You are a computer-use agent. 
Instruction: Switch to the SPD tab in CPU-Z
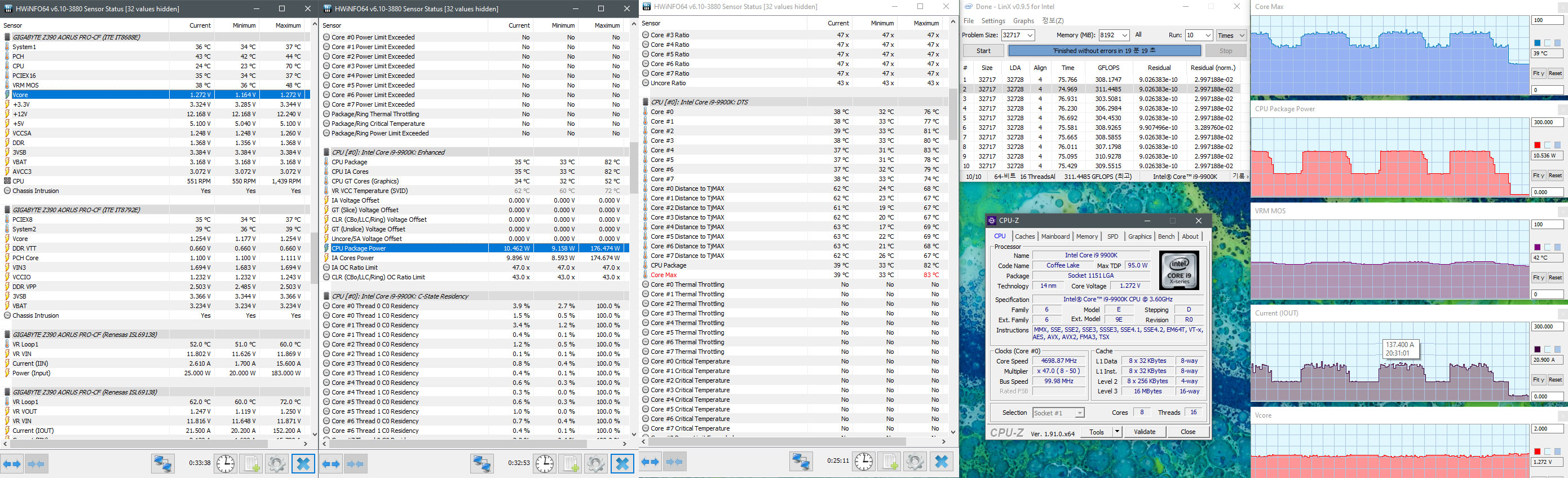[x=1112, y=236]
